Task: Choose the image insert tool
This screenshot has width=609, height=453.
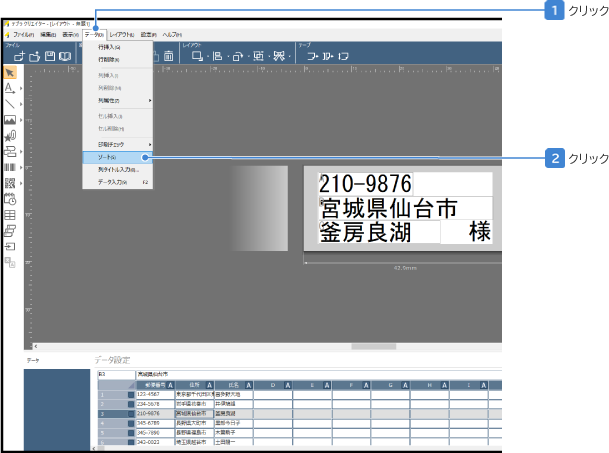Action: pyautogui.click(x=9, y=120)
